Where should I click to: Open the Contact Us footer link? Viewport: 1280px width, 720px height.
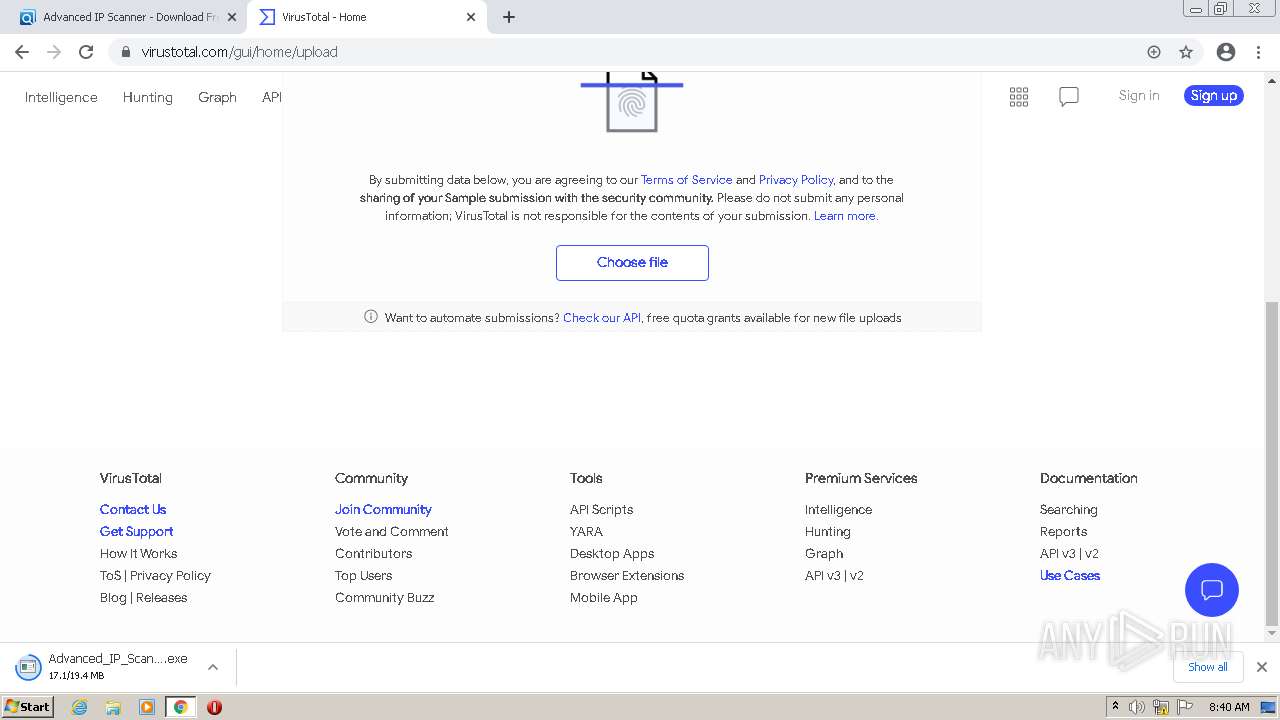(133, 510)
